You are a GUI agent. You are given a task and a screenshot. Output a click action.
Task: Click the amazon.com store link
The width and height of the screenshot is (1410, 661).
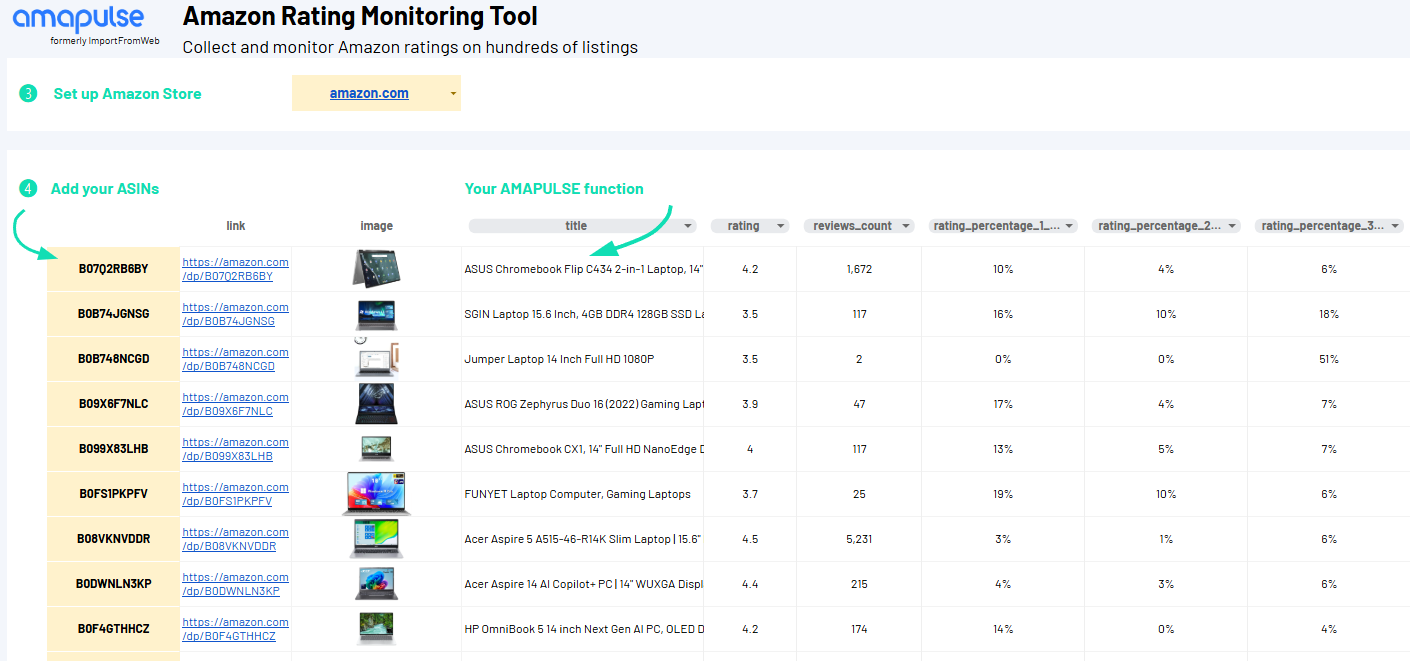click(x=369, y=93)
